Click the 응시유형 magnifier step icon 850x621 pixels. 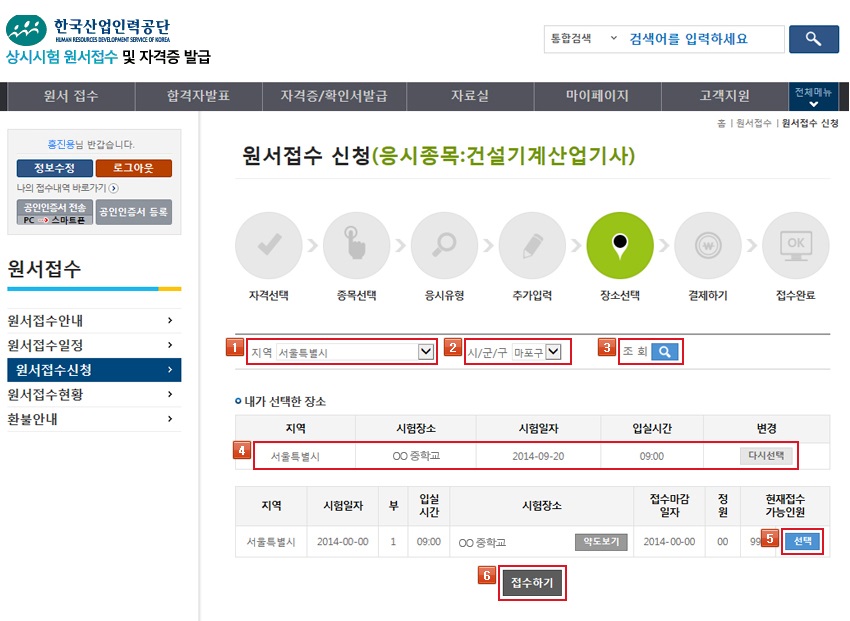tap(444, 245)
